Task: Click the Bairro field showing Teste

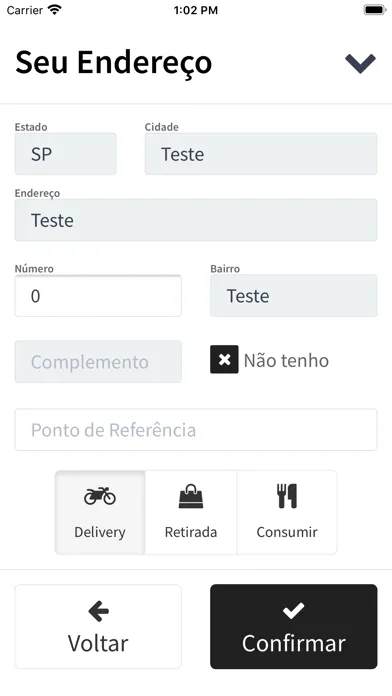Action: (x=293, y=296)
